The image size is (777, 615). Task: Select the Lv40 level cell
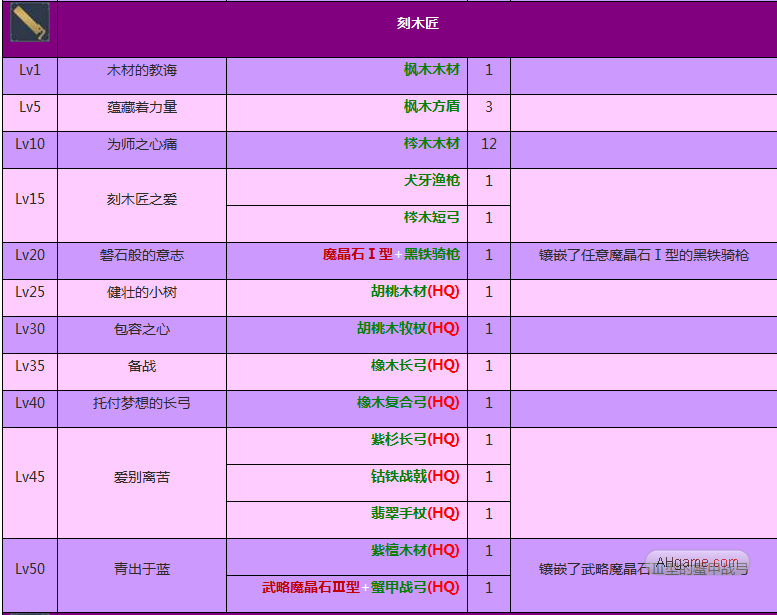point(30,409)
